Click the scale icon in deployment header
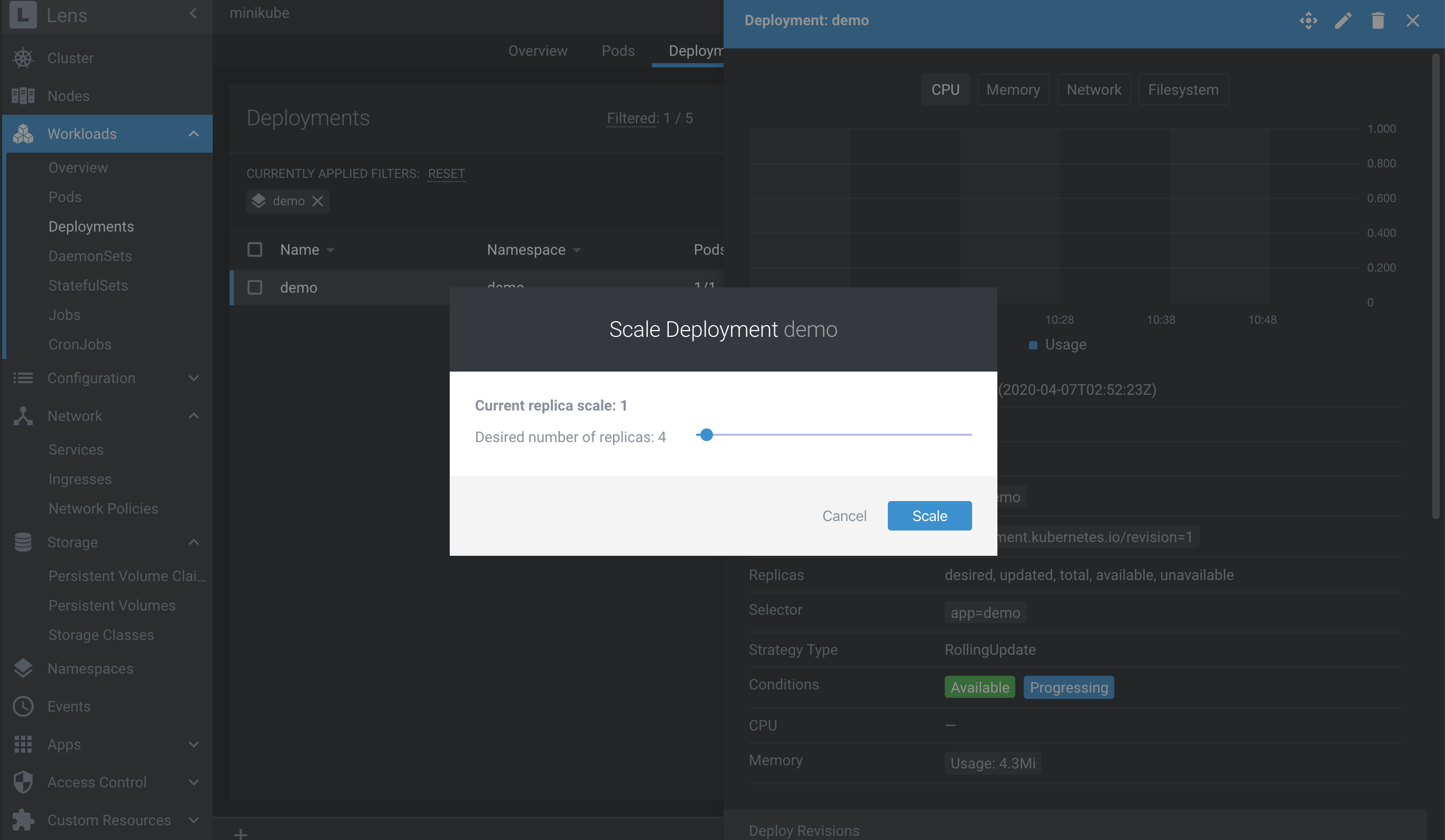This screenshot has height=840, width=1445. pyautogui.click(x=1308, y=21)
